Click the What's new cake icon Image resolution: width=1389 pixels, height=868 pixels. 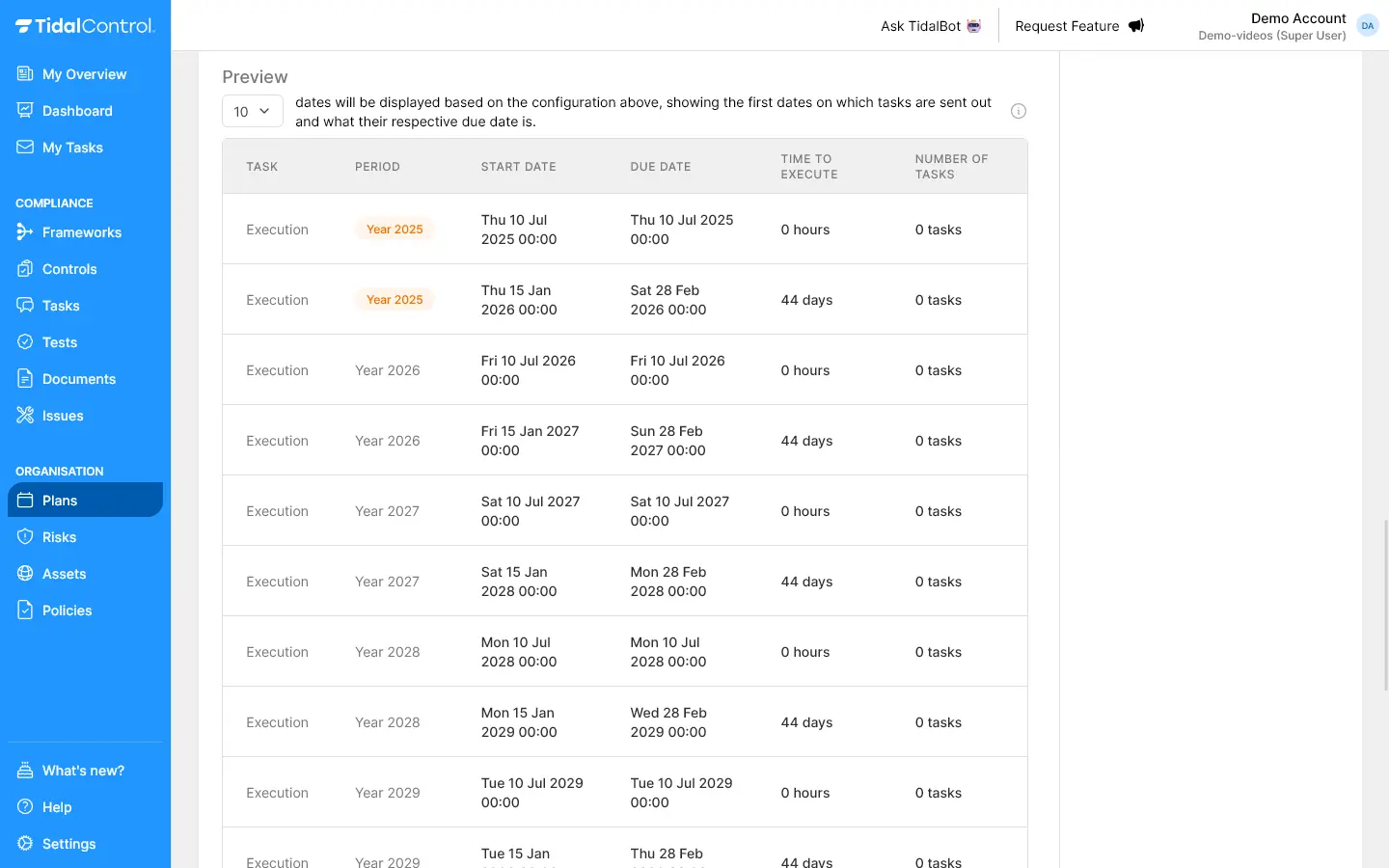pos(25,771)
